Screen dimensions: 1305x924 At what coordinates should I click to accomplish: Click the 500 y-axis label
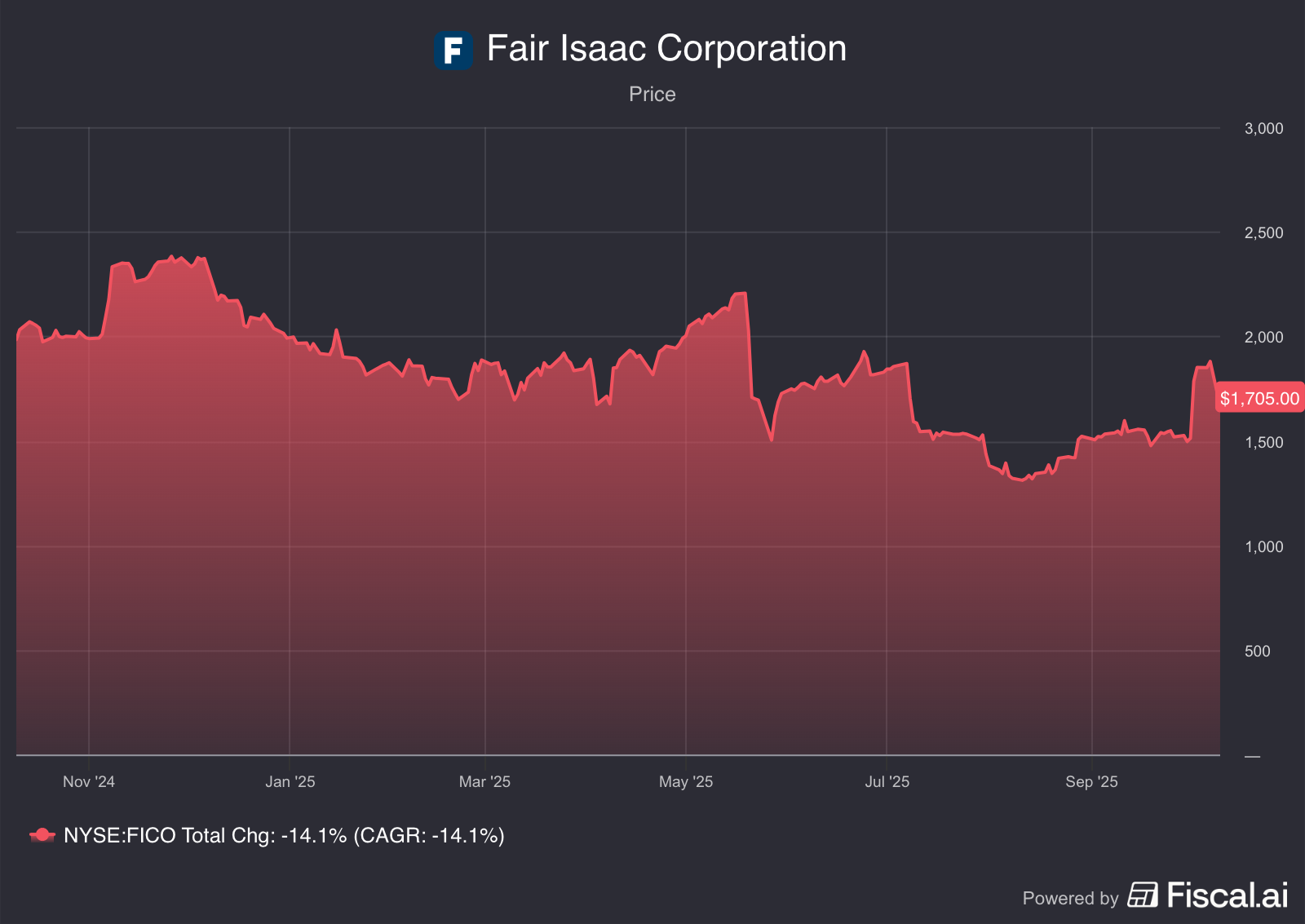tap(1257, 651)
